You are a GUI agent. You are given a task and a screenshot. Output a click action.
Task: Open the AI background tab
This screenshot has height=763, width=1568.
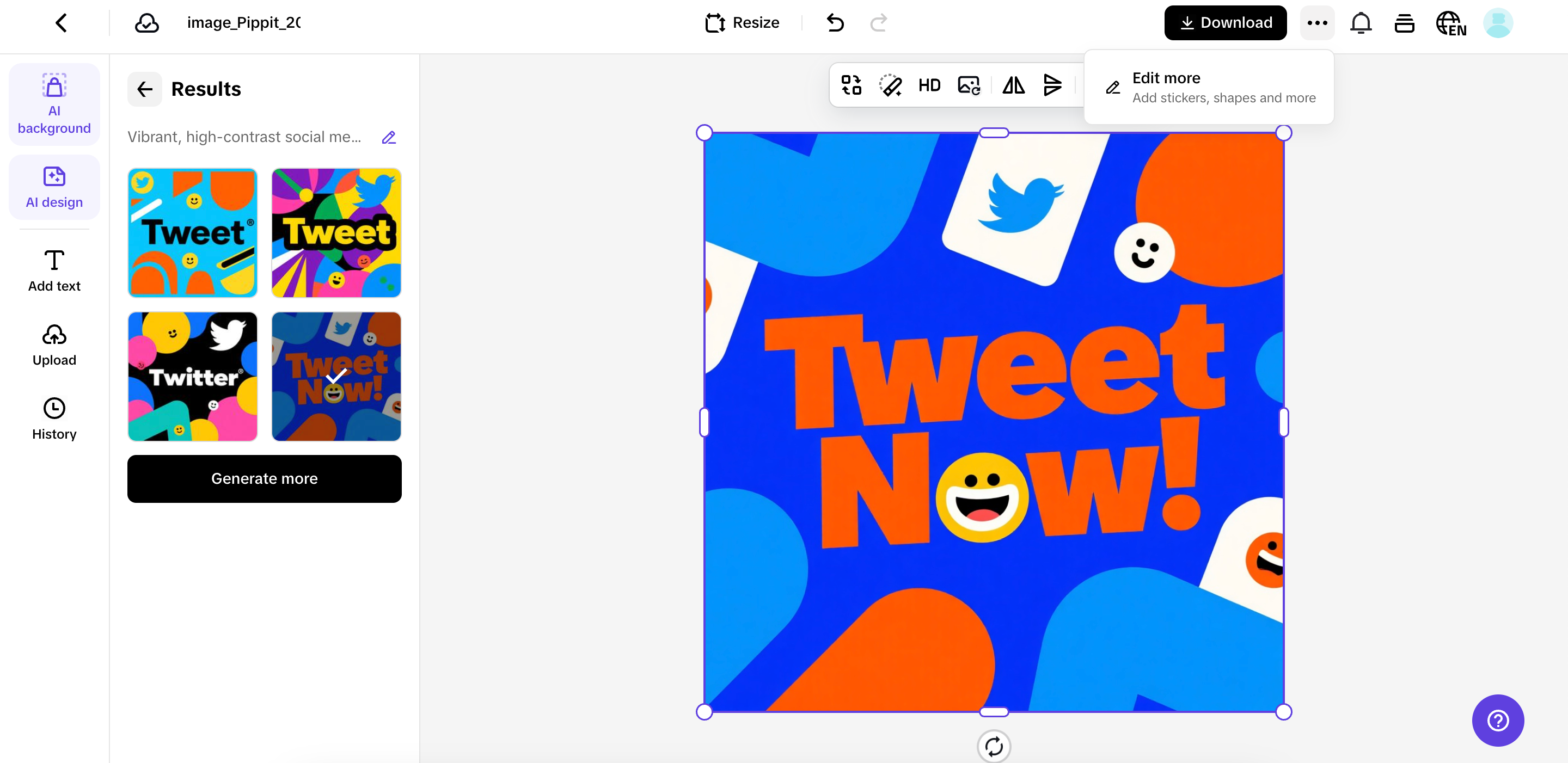(x=54, y=104)
